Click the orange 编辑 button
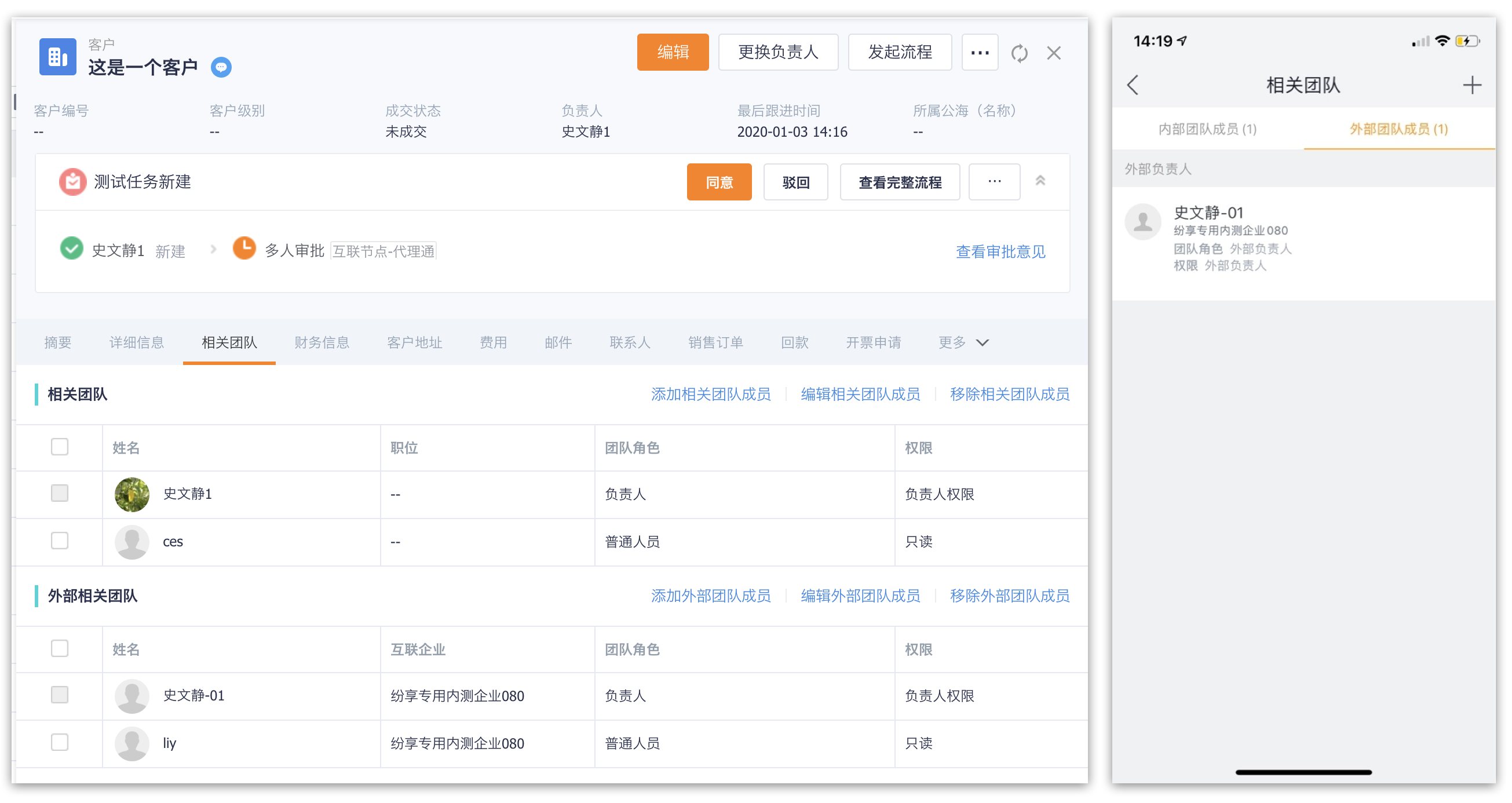Screen dimensions: 1512x803 point(673,52)
